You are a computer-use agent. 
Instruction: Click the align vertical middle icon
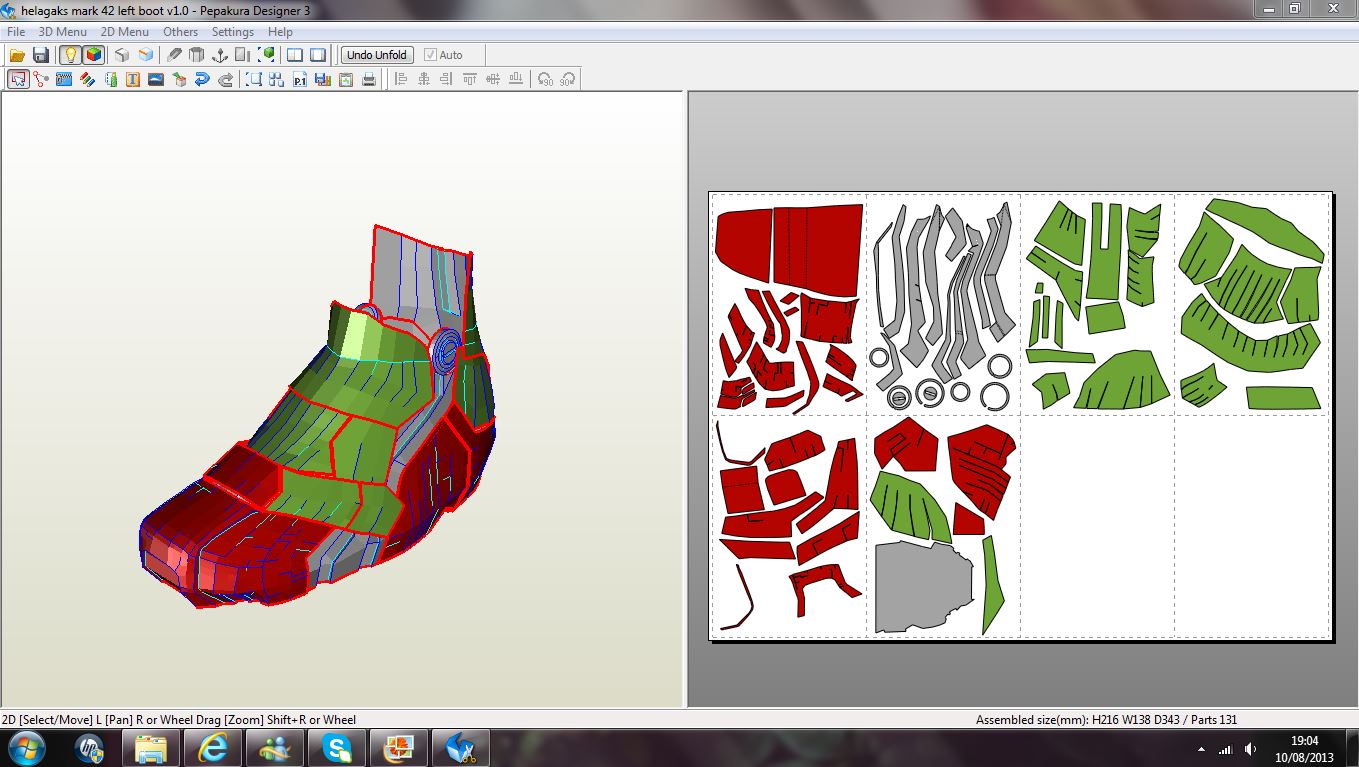(x=493, y=79)
